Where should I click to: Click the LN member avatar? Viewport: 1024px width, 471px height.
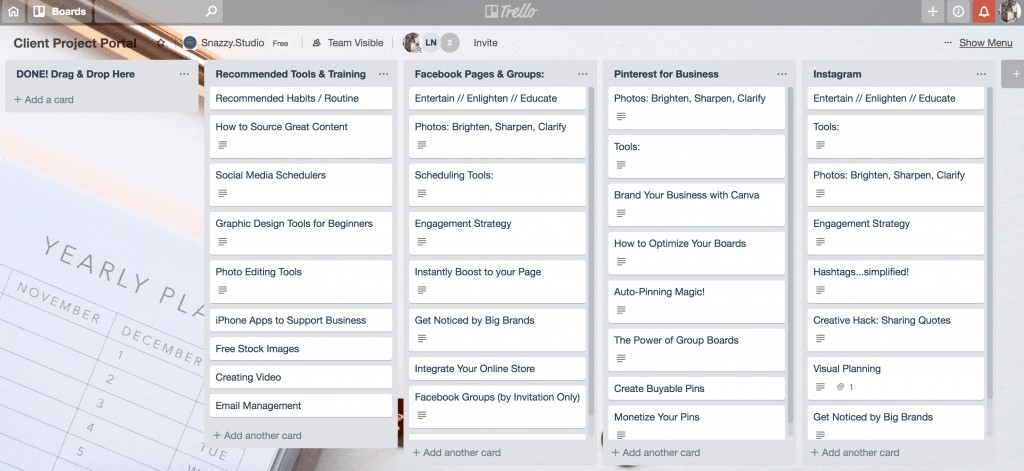tap(431, 43)
